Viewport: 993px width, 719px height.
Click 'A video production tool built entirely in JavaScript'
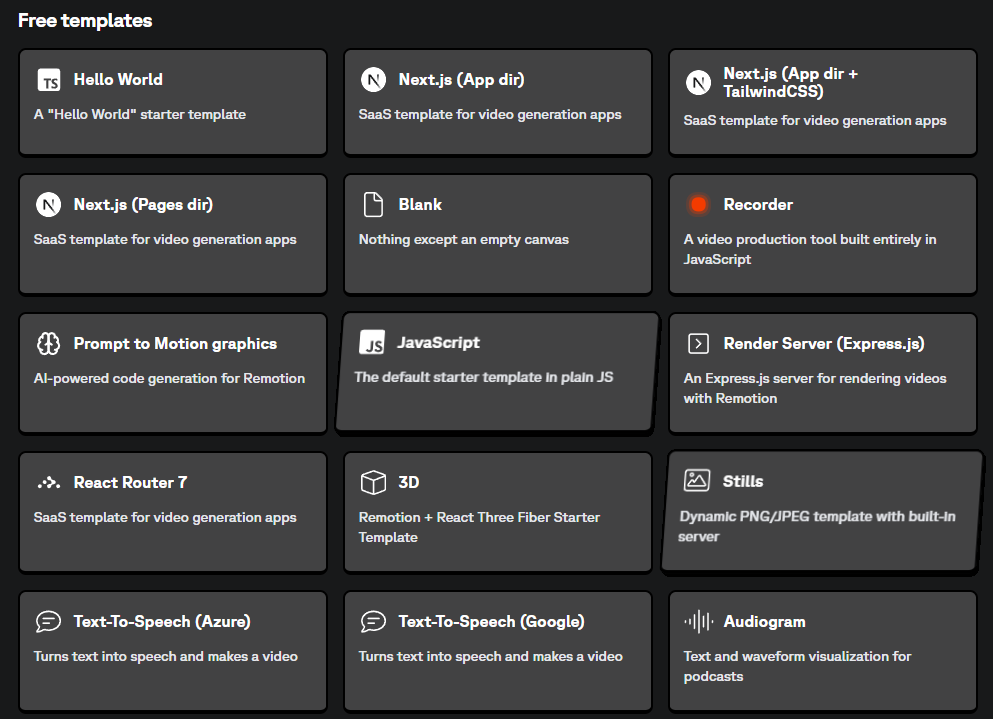810,249
